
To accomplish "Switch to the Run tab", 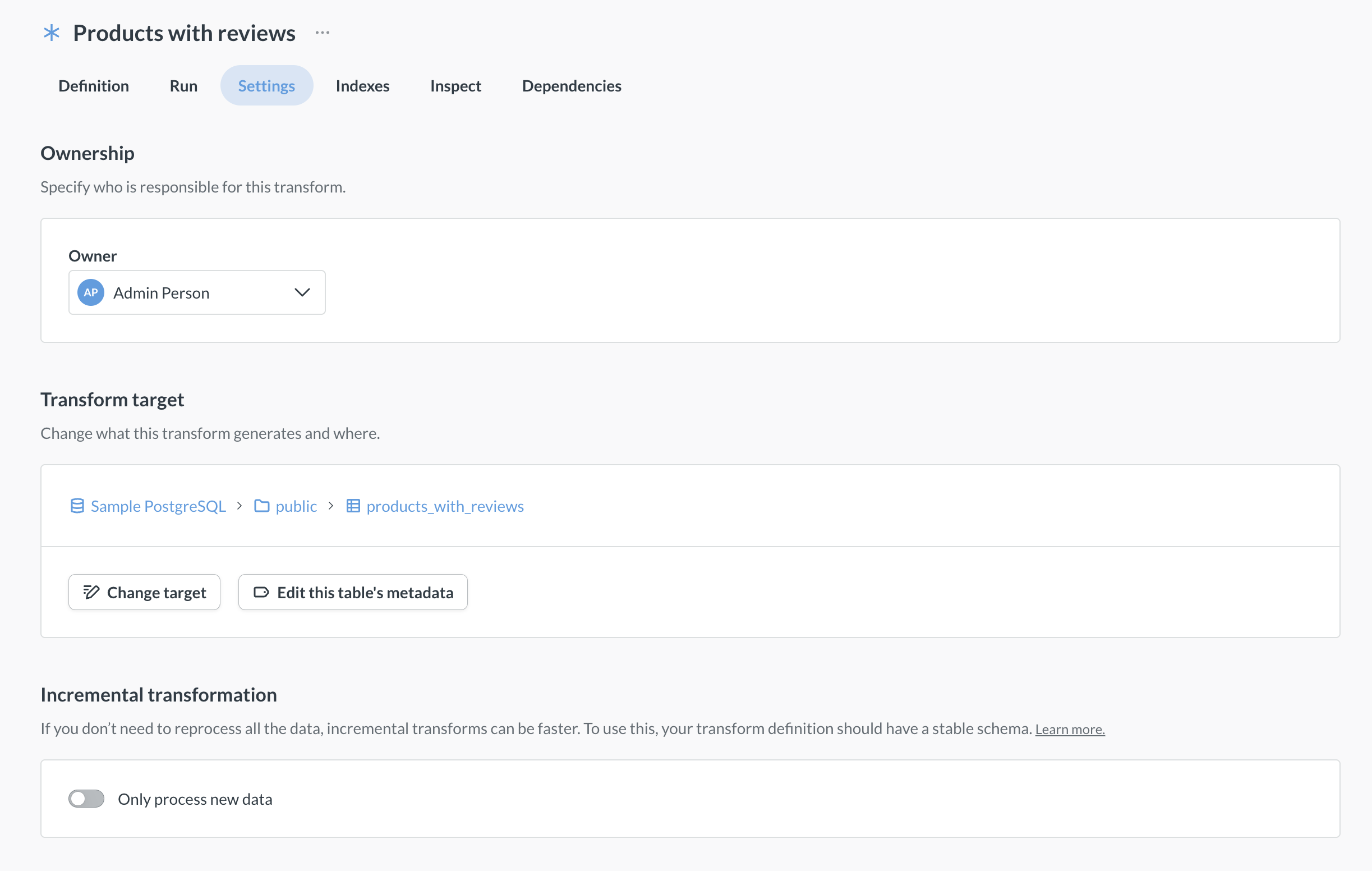I will coord(183,85).
